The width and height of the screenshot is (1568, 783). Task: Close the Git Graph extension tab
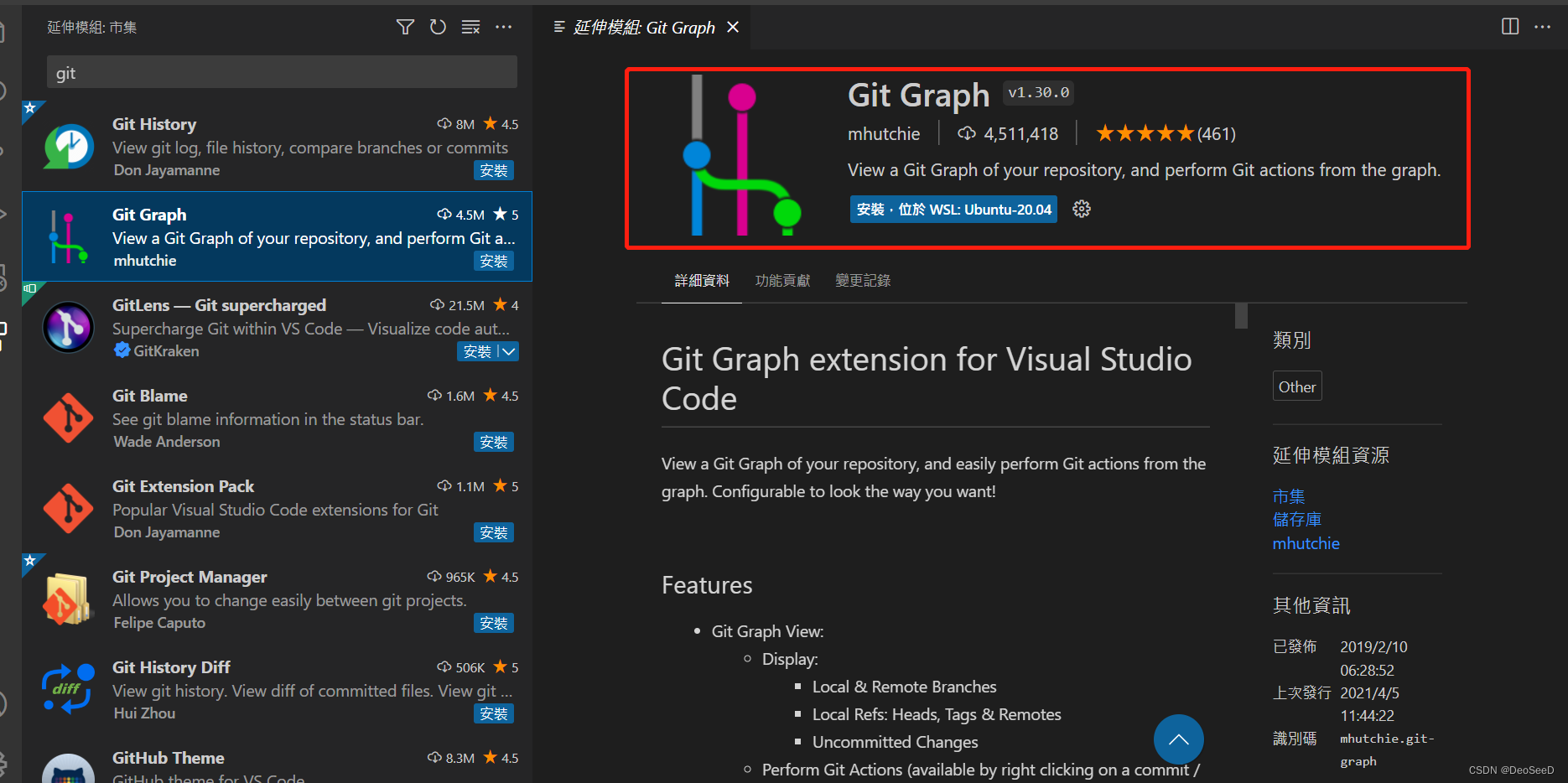point(733,28)
